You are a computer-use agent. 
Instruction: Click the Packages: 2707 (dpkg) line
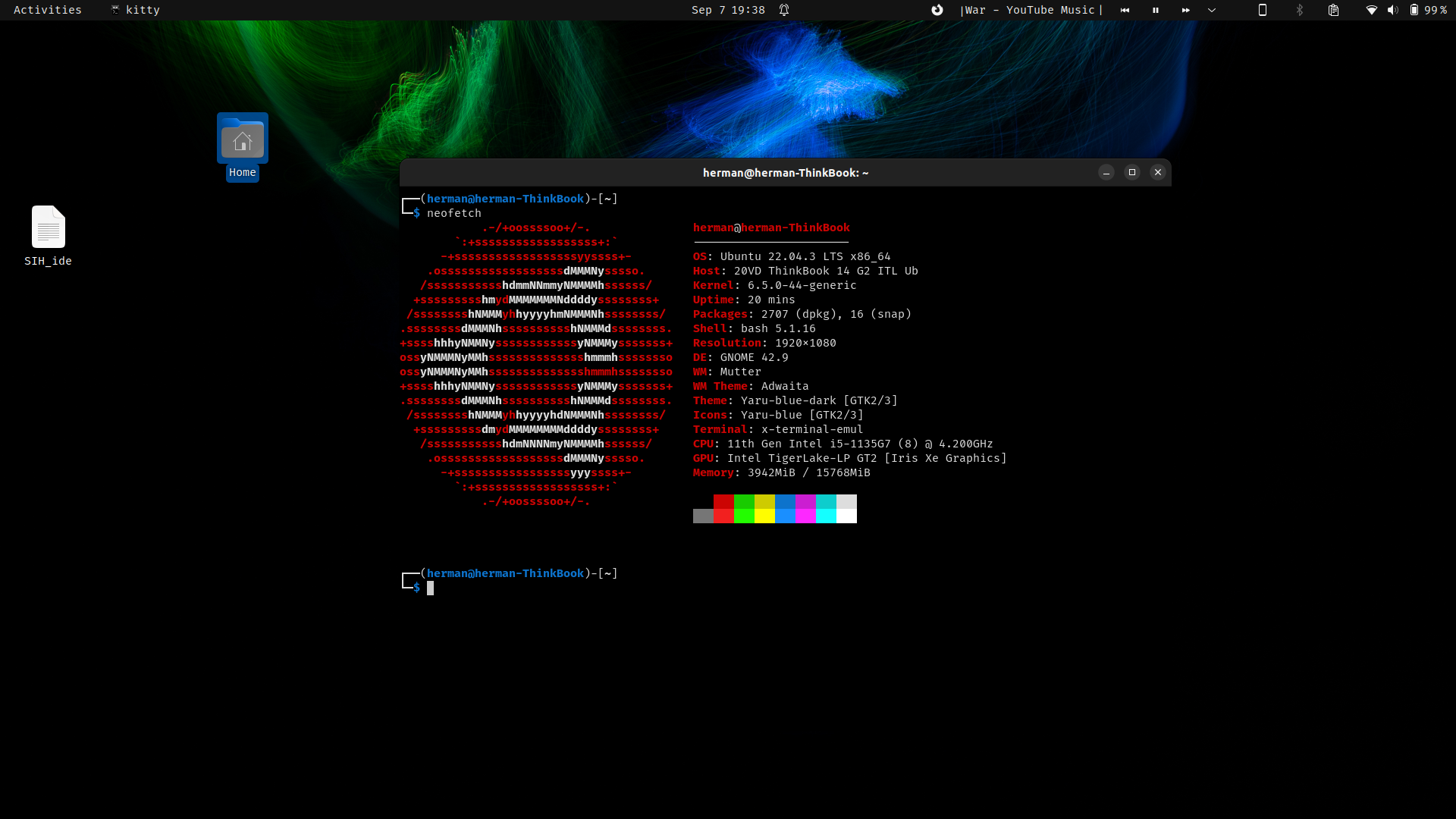[802, 314]
